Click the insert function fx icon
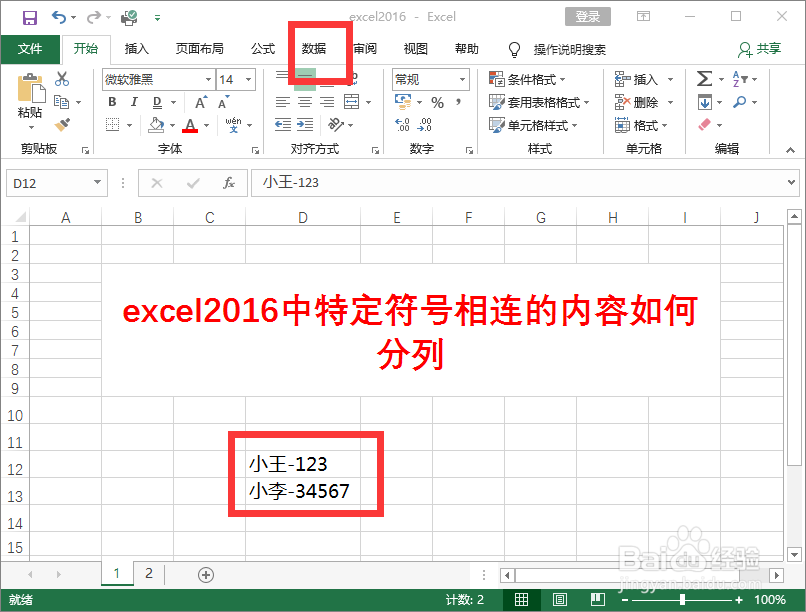Image resolution: width=806 pixels, height=612 pixels. point(229,183)
